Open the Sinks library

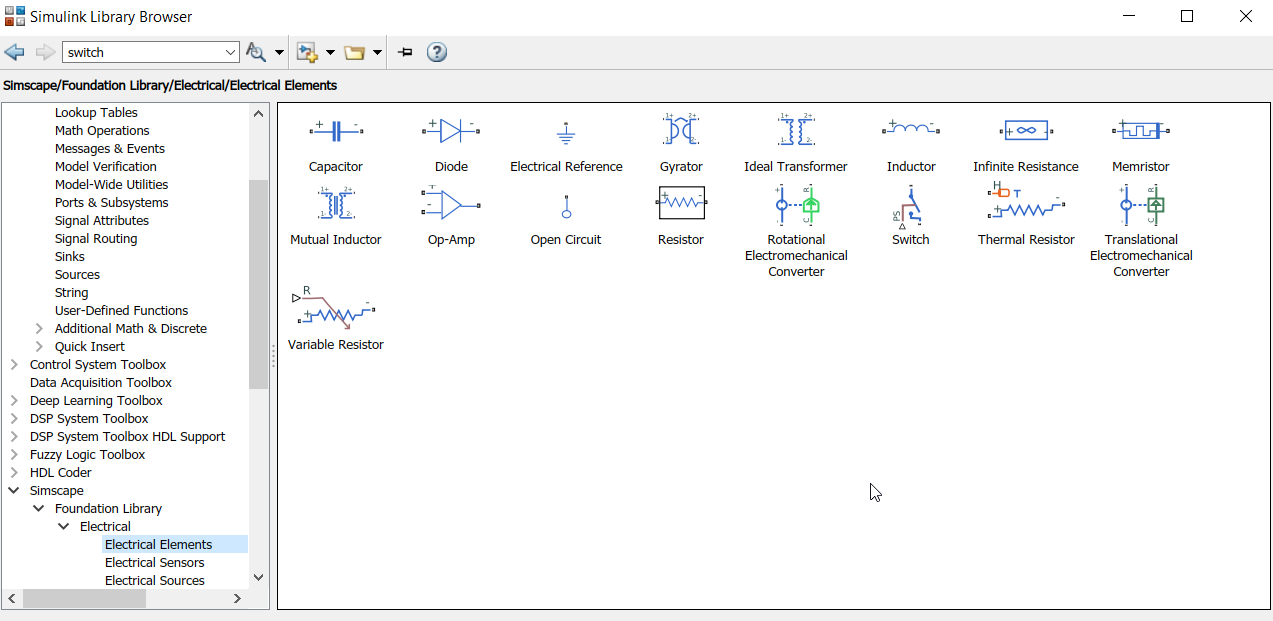(70, 256)
